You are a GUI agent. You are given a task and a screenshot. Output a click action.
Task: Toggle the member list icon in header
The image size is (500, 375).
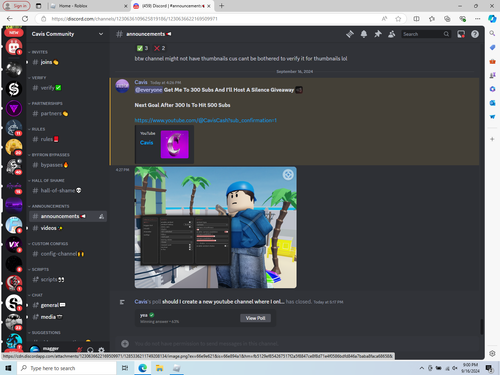[x=392, y=34]
